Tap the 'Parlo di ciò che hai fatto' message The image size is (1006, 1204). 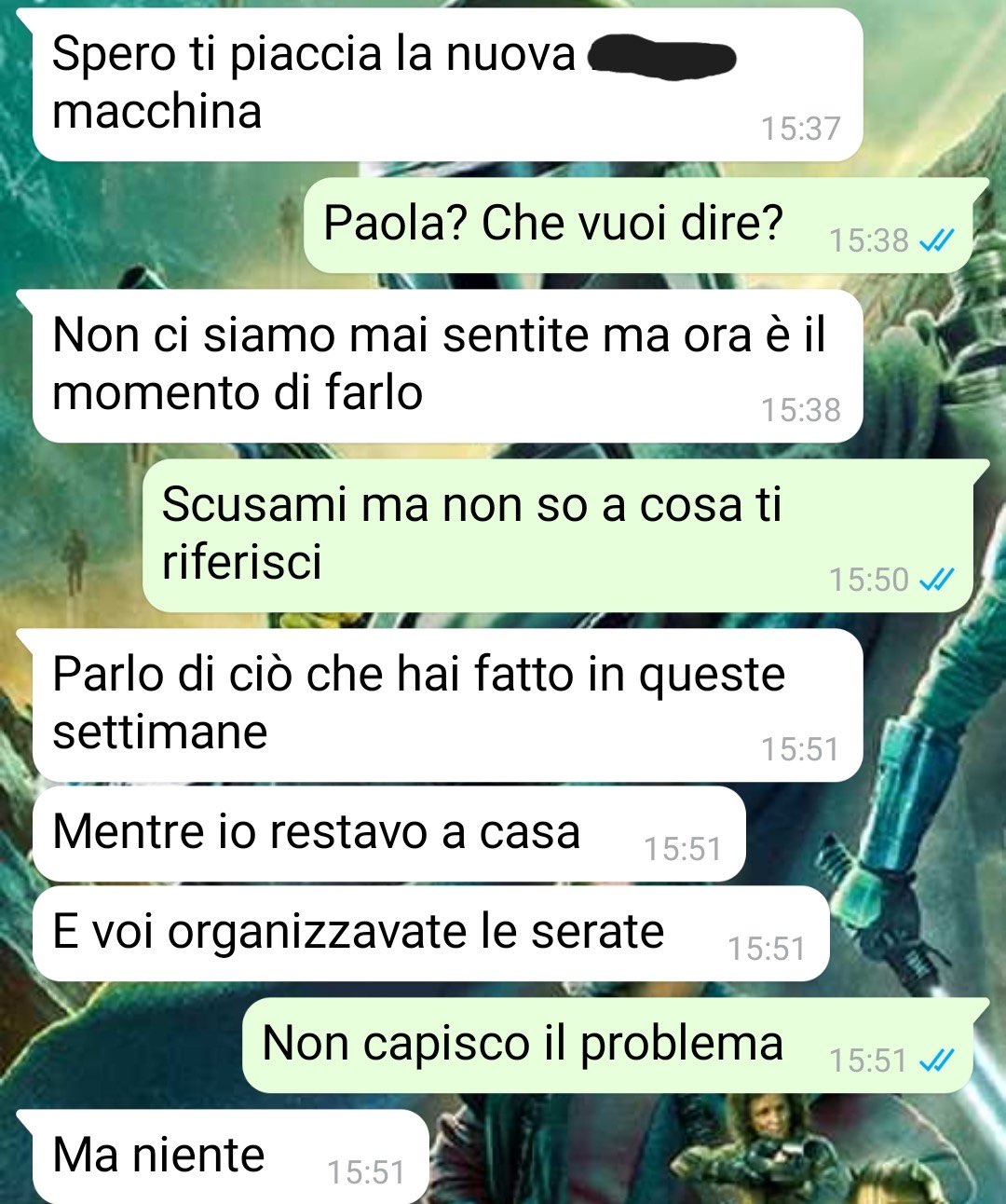pyautogui.click(x=447, y=705)
